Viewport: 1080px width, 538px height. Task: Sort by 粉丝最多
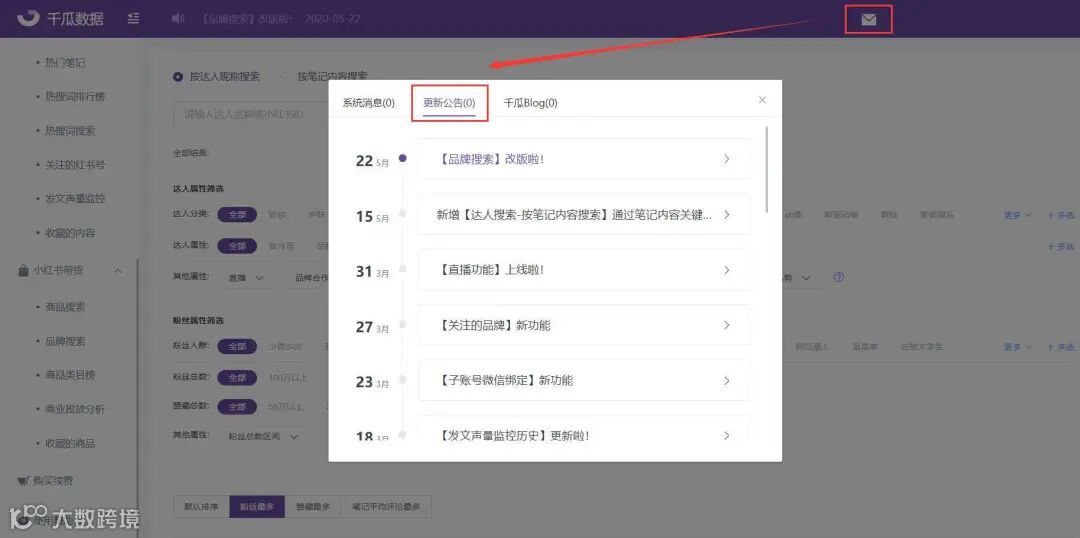point(257,506)
